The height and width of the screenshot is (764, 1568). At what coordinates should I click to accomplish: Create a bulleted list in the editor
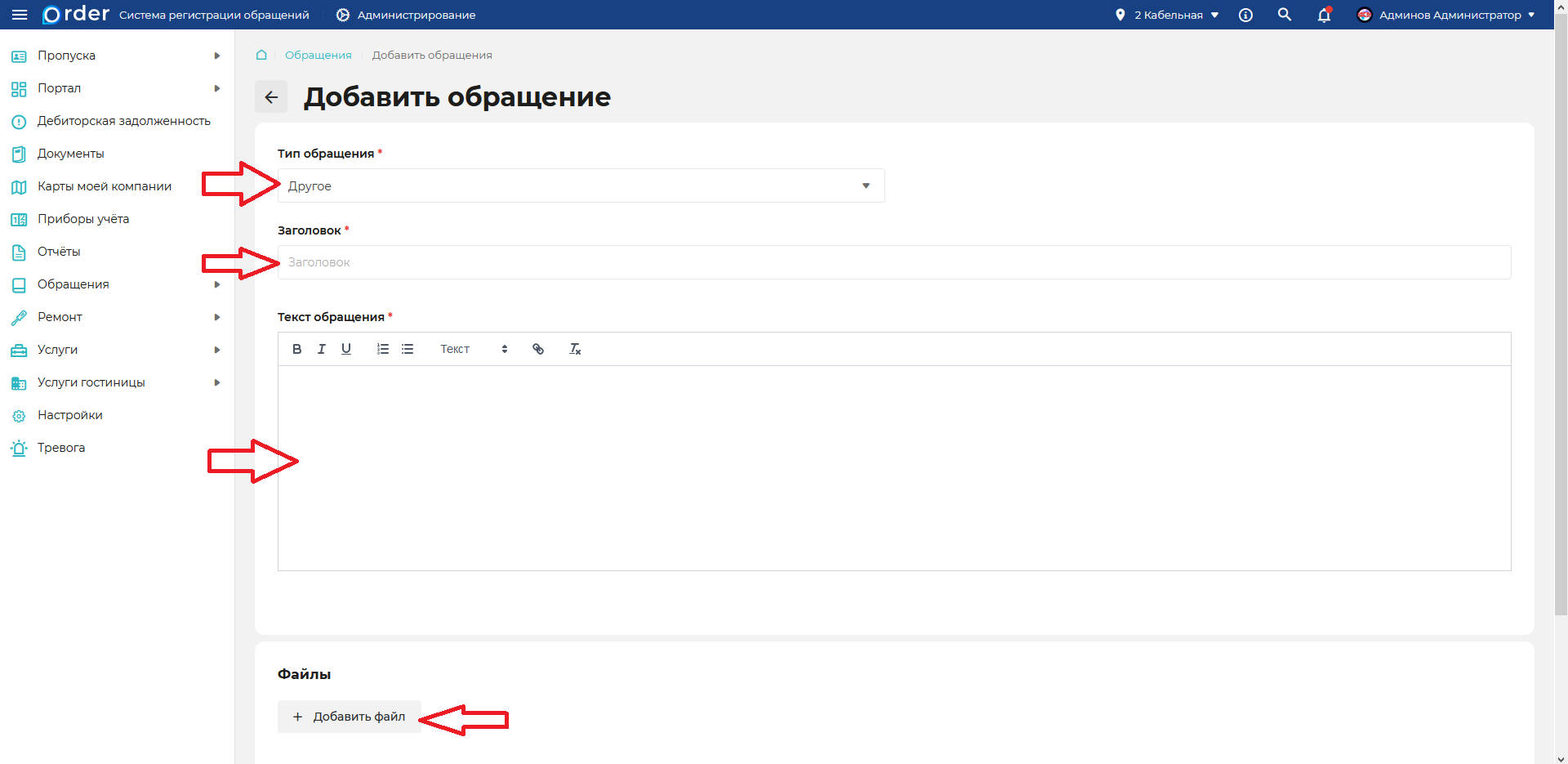[407, 349]
